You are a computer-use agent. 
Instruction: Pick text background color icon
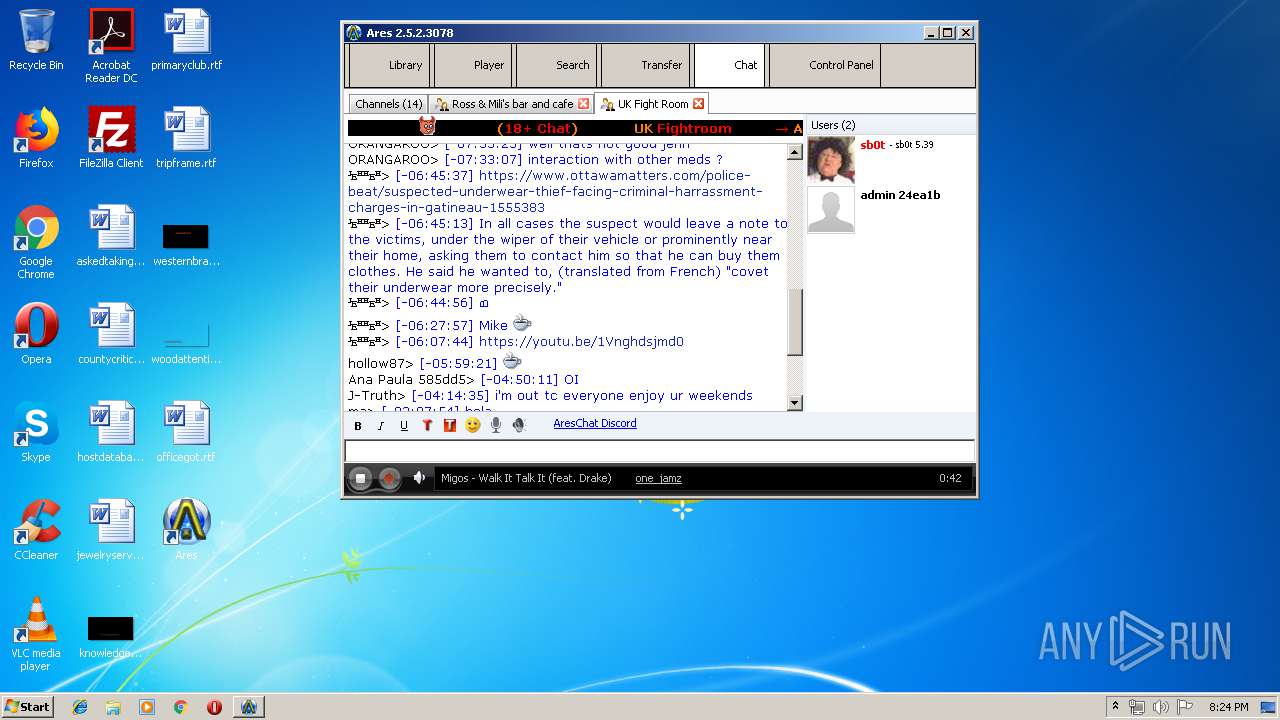tap(450, 425)
